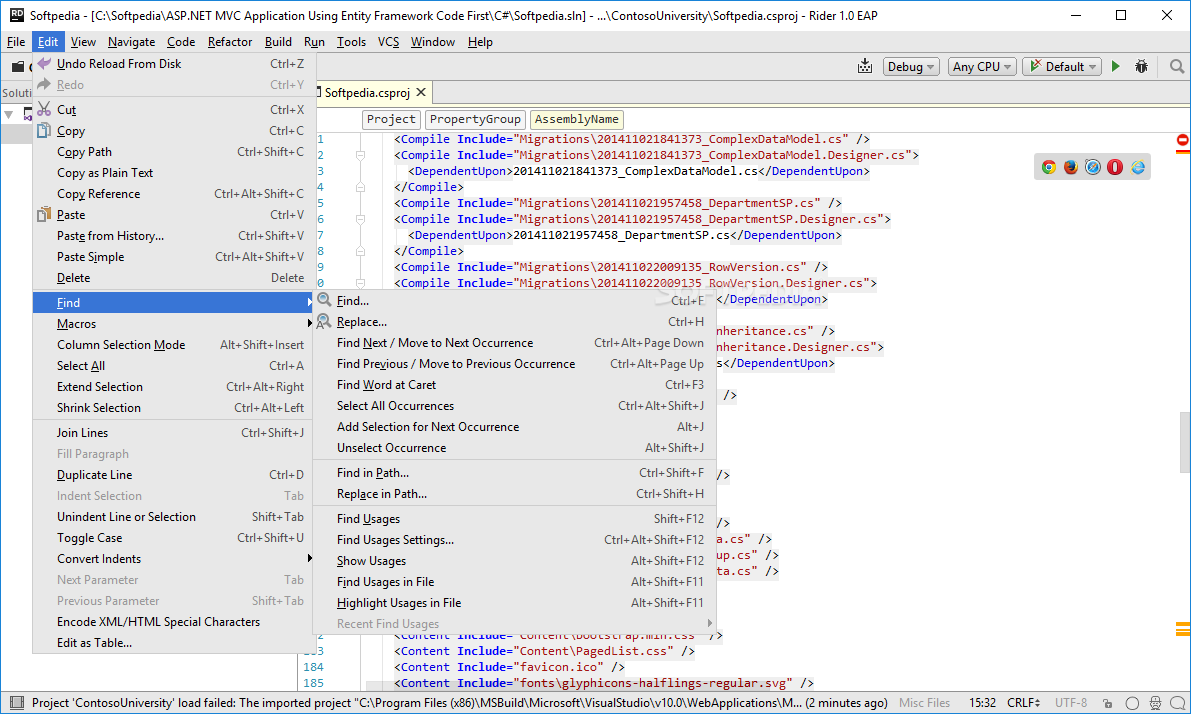Viewport: 1191px width, 714px height.
Task: Choose Join Lines from Edit menu
Action: [x=173, y=433]
